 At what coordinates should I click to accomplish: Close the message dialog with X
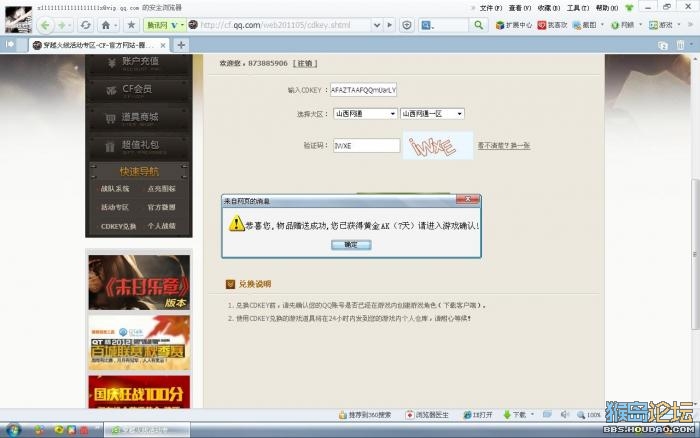(467, 199)
